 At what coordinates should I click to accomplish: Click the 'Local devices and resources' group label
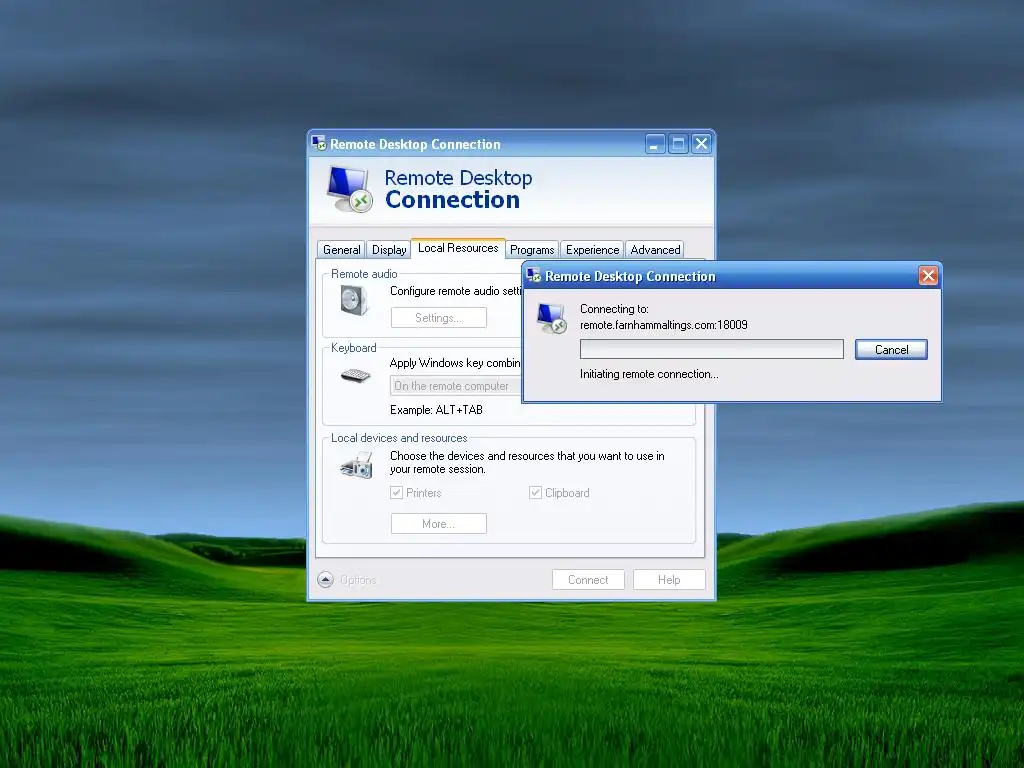pos(399,438)
